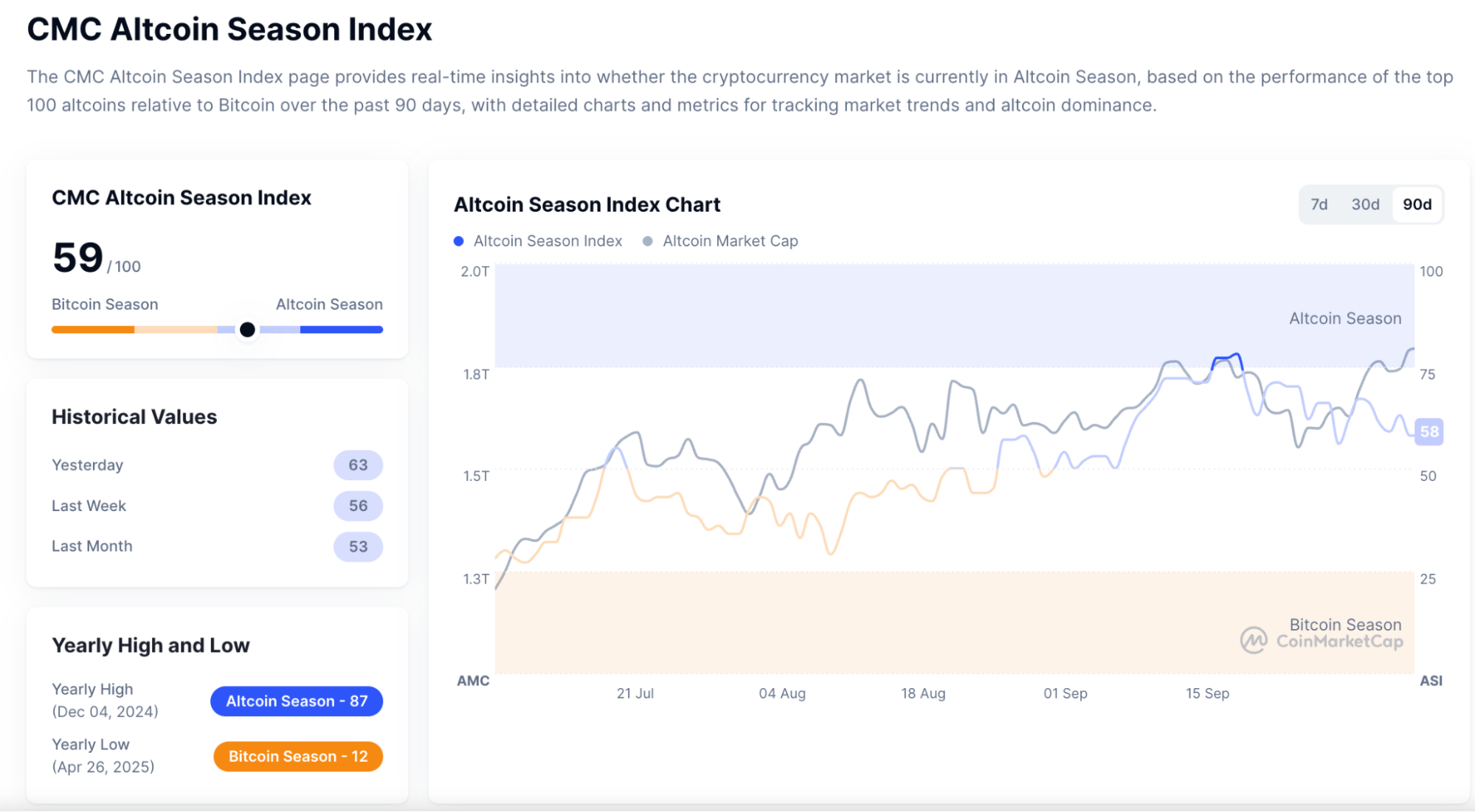
Task: Click the Altcoin Season Index Chart heading
Action: click(x=587, y=204)
